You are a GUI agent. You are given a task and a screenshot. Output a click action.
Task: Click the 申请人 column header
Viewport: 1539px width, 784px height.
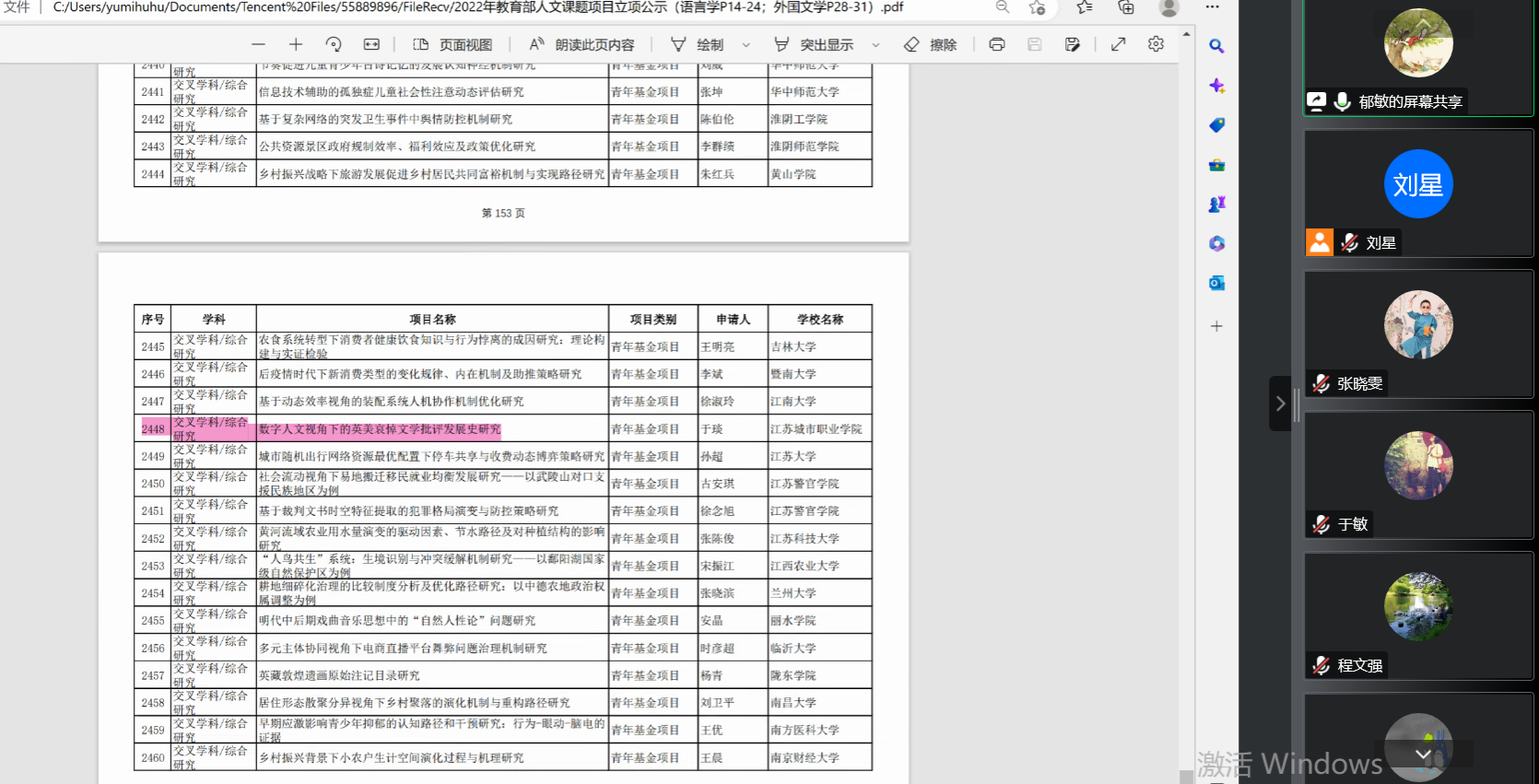734,320
